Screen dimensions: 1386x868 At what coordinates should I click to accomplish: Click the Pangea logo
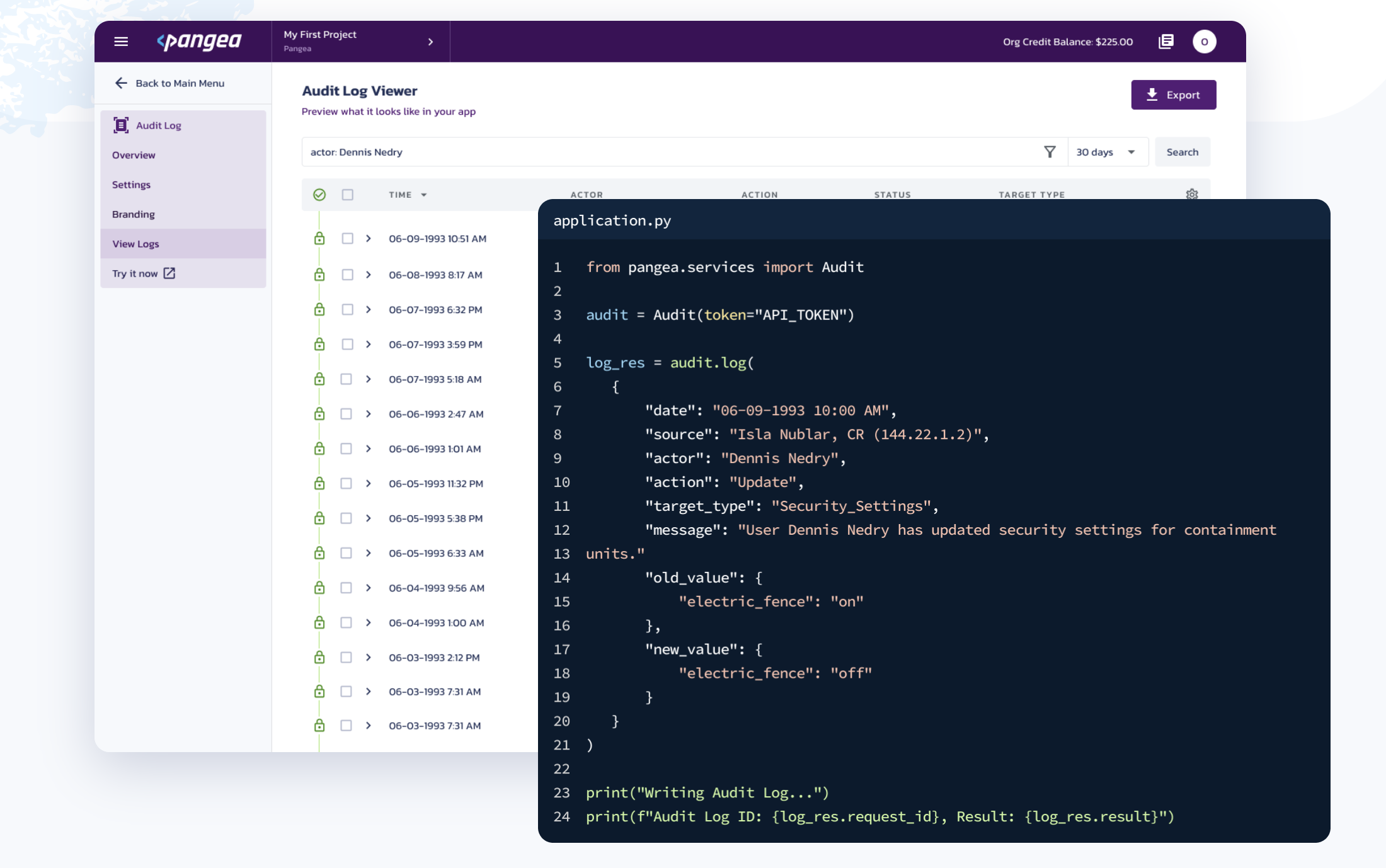click(198, 41)
